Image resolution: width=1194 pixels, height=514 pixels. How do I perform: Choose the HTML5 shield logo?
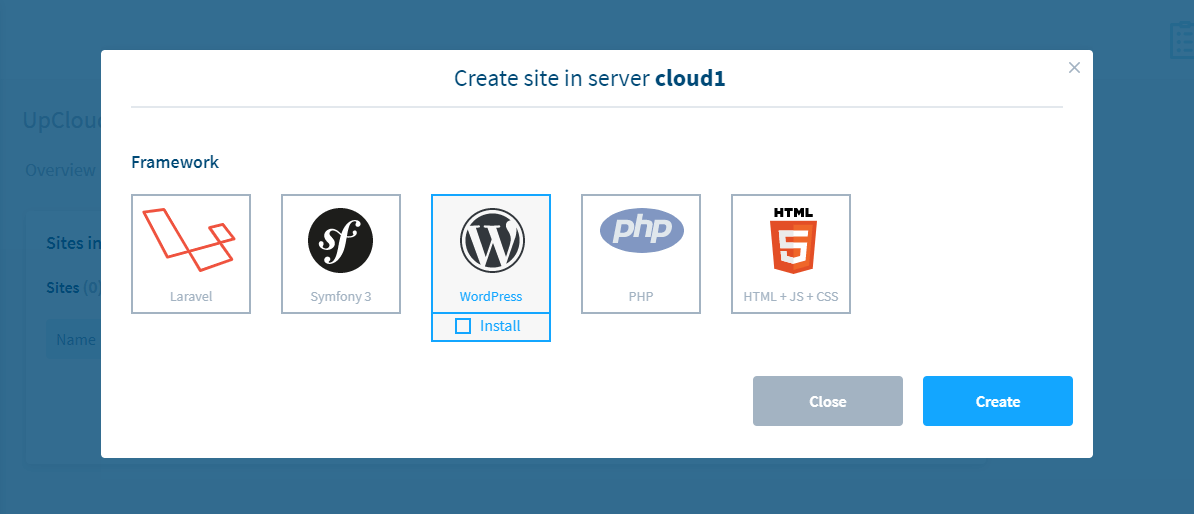(x=791, y=241)
